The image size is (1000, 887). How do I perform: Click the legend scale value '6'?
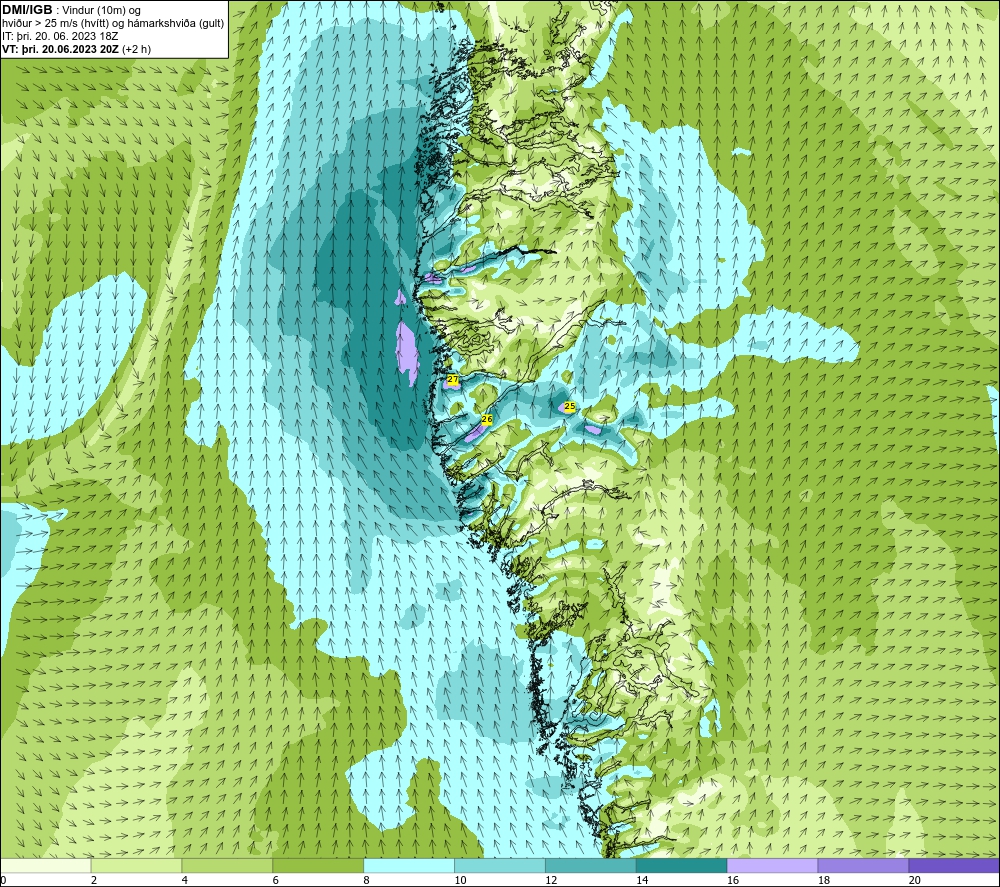tap(276, 881)
